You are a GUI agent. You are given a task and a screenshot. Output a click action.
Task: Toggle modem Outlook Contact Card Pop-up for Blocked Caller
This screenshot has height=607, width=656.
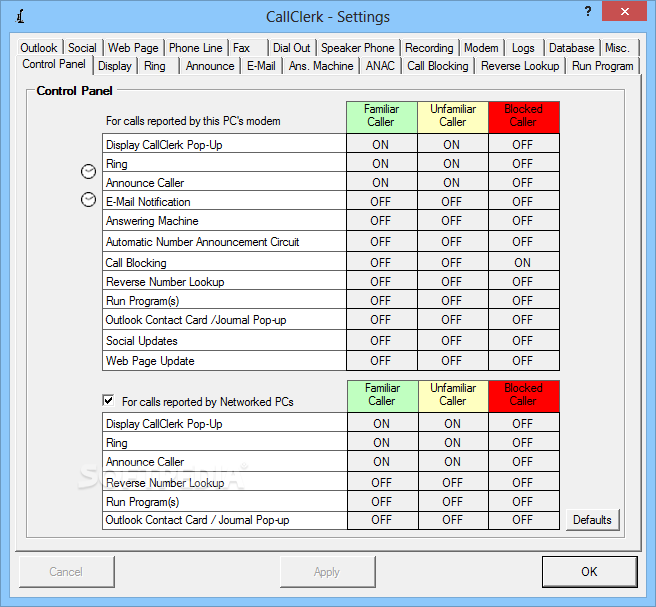pos(524,320)
